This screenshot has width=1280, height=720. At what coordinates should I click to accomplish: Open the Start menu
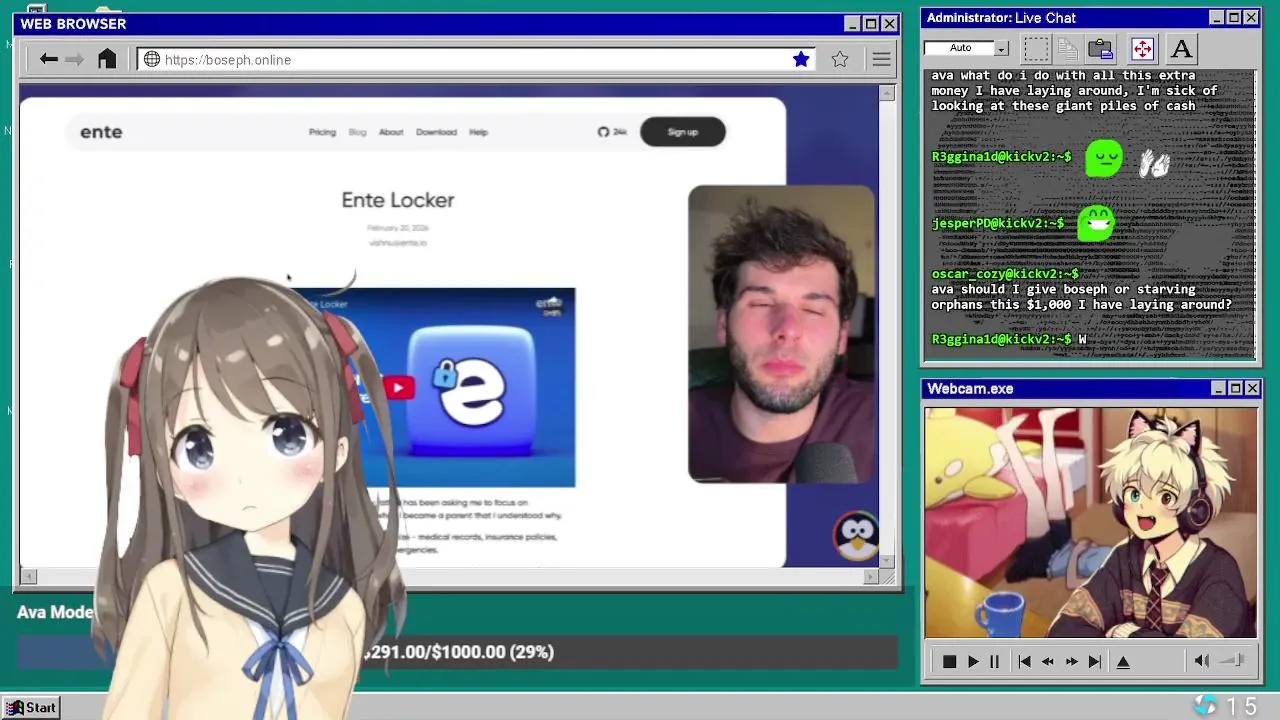click(31, 708)
